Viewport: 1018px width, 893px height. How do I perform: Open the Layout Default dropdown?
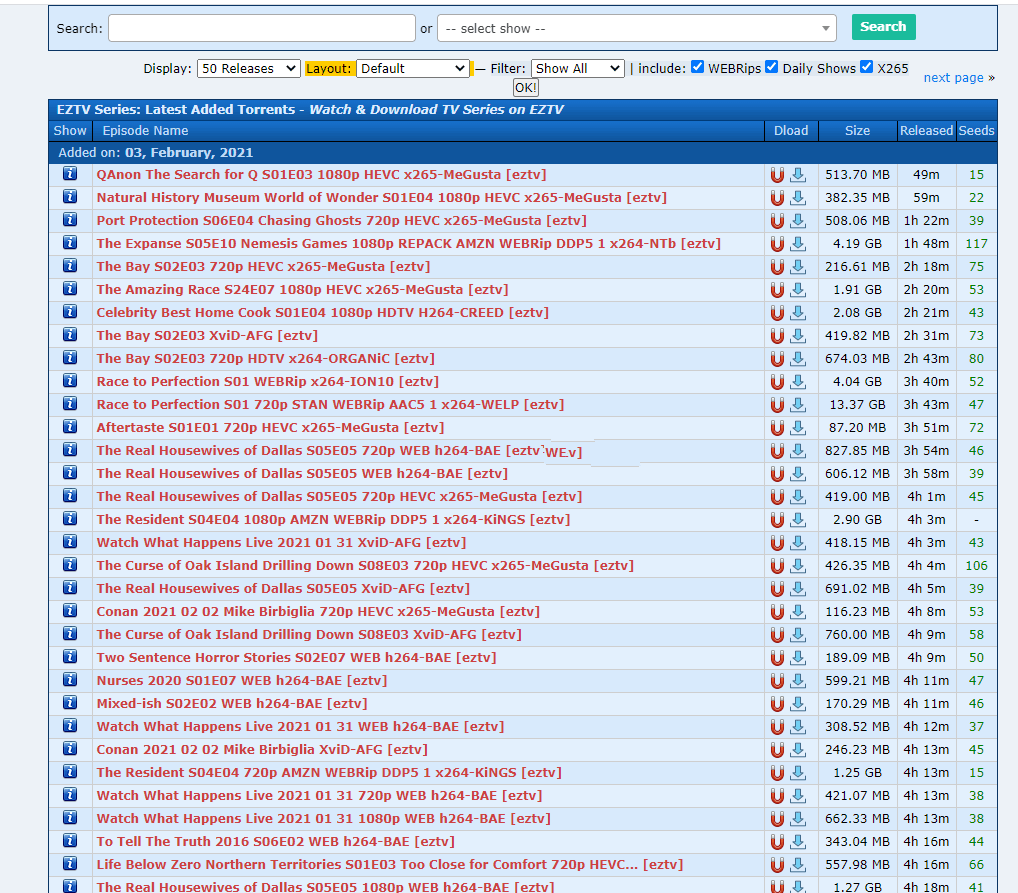click(413, 68)
